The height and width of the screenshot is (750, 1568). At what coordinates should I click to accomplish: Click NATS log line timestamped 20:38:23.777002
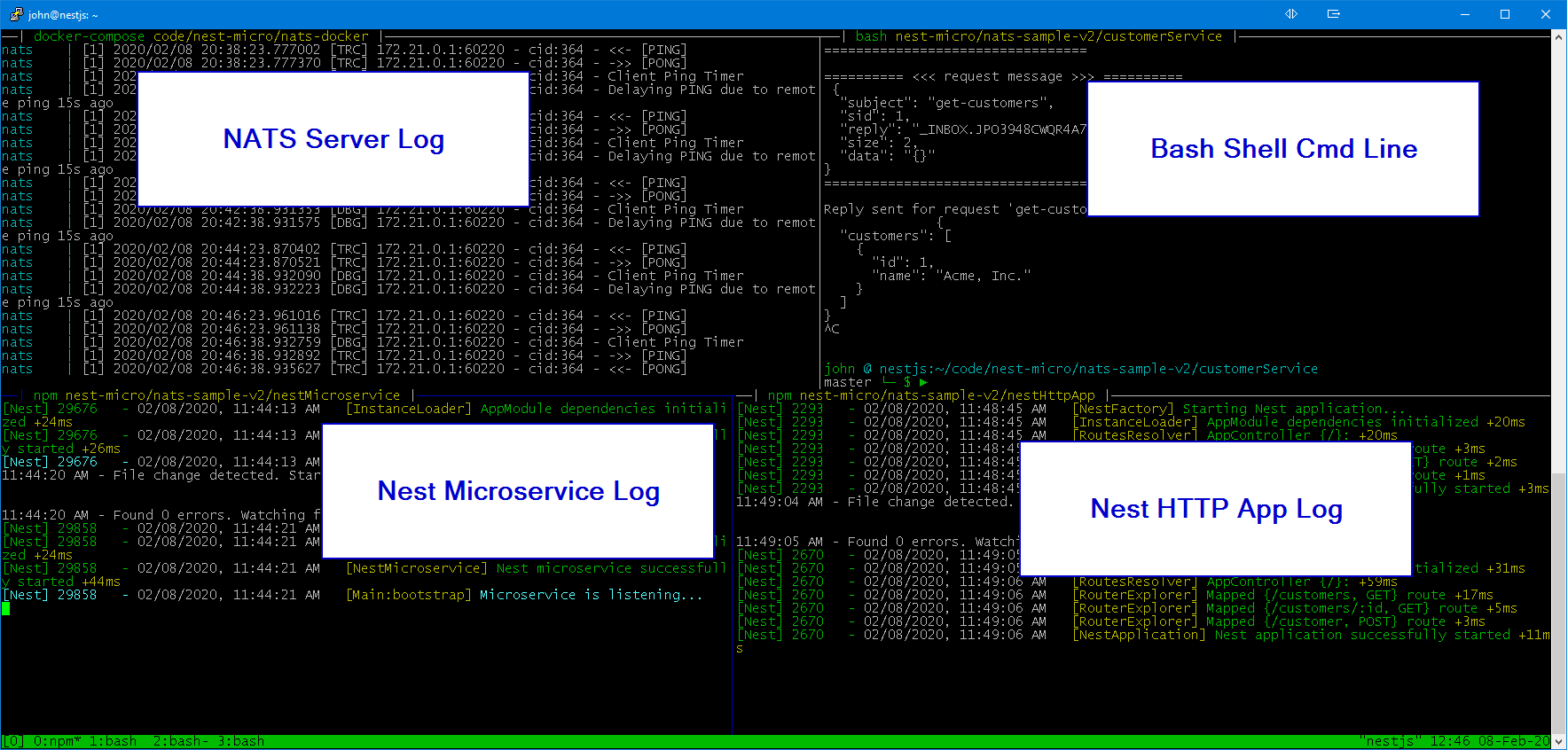pyautogui.click(x=344, y=50)
